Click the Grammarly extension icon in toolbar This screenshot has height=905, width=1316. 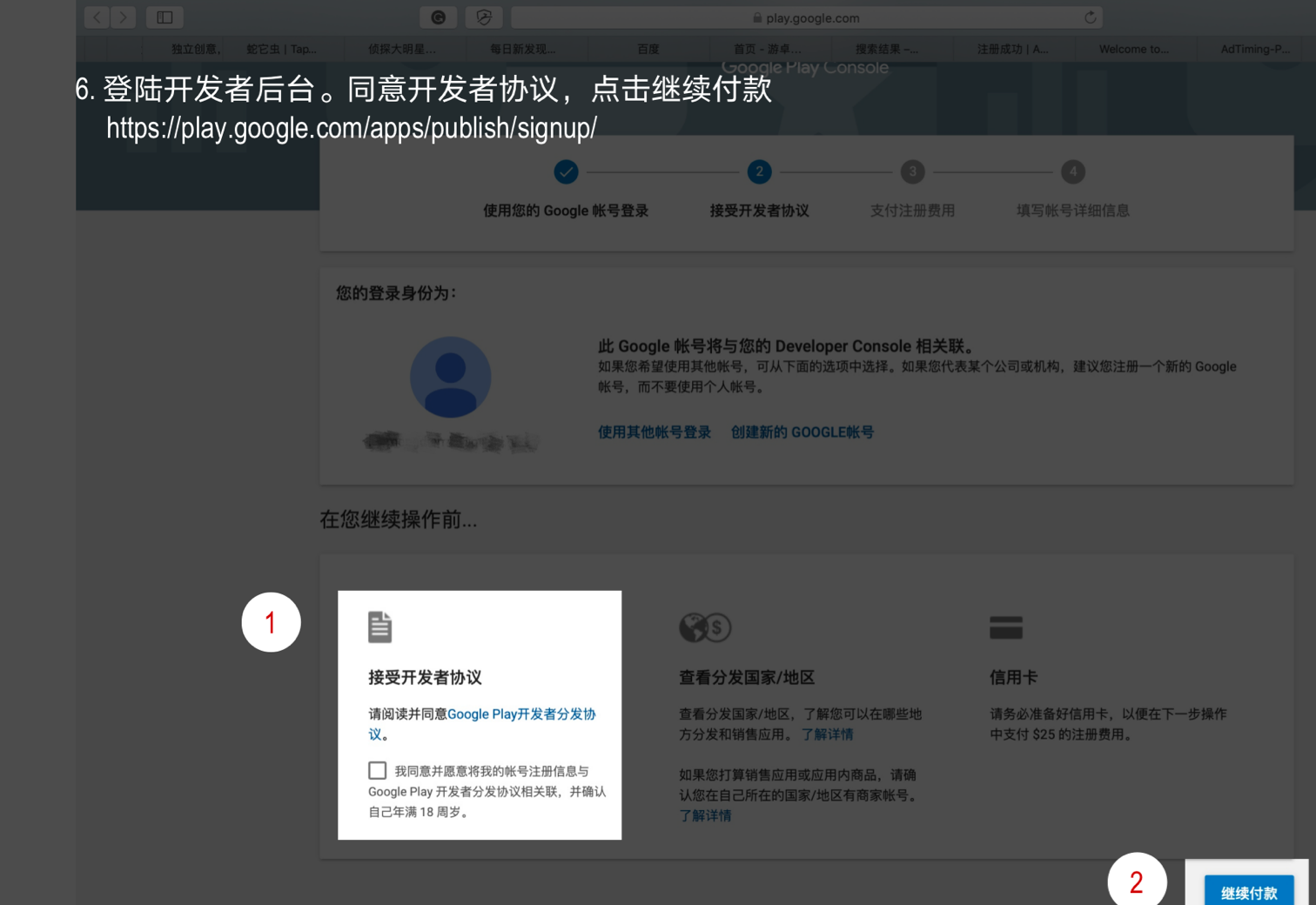click(x=439, y=17)
